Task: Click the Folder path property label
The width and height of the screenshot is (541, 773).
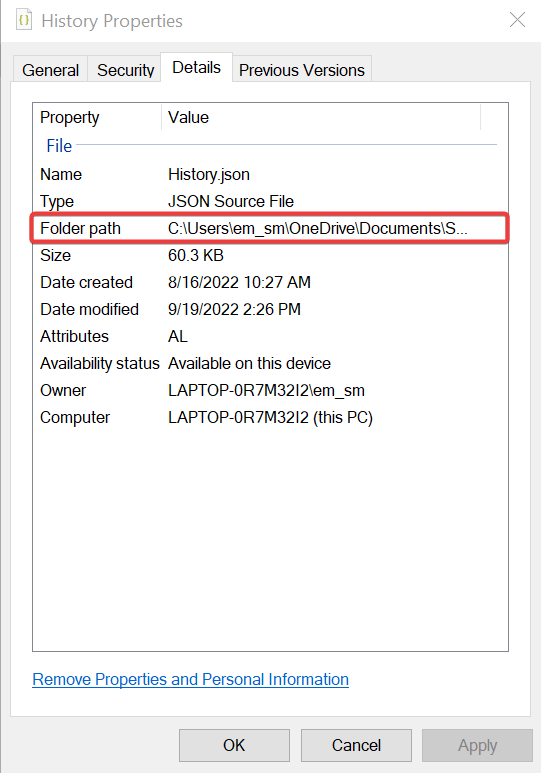Action: click(x=80, y=228)
